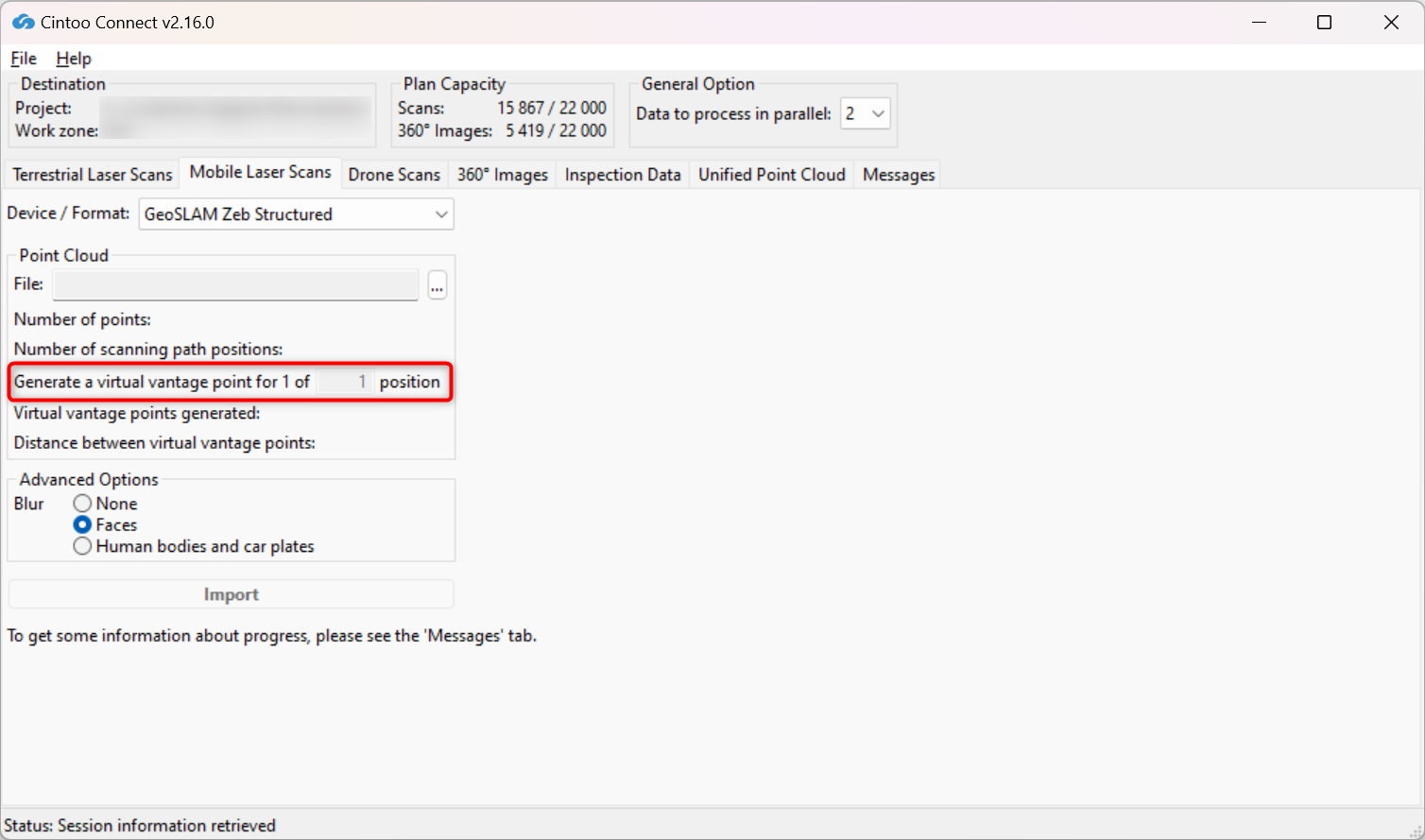
Task: Open the Unified Point Cloud tab
Action: (x=772, y=175)
